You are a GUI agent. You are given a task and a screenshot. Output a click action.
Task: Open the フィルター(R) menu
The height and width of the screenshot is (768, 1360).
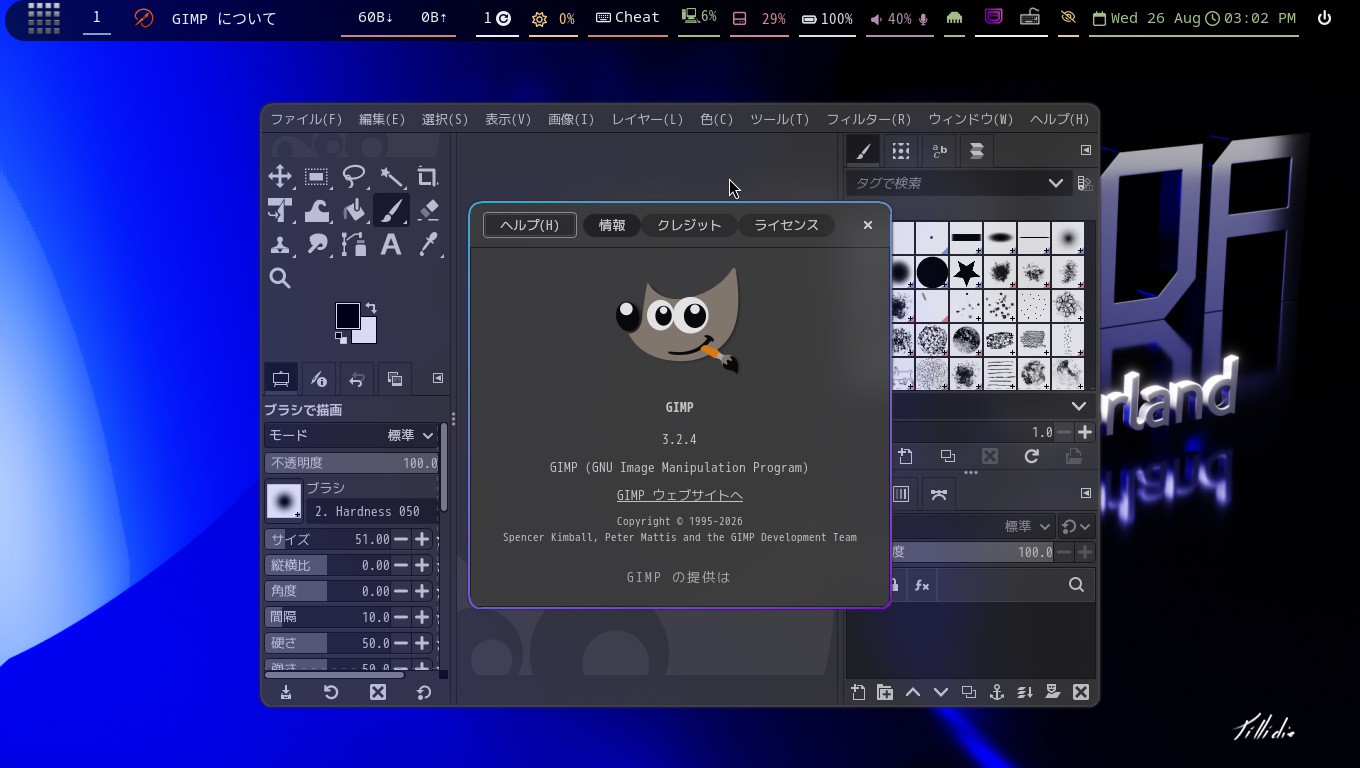pos(869,119)
